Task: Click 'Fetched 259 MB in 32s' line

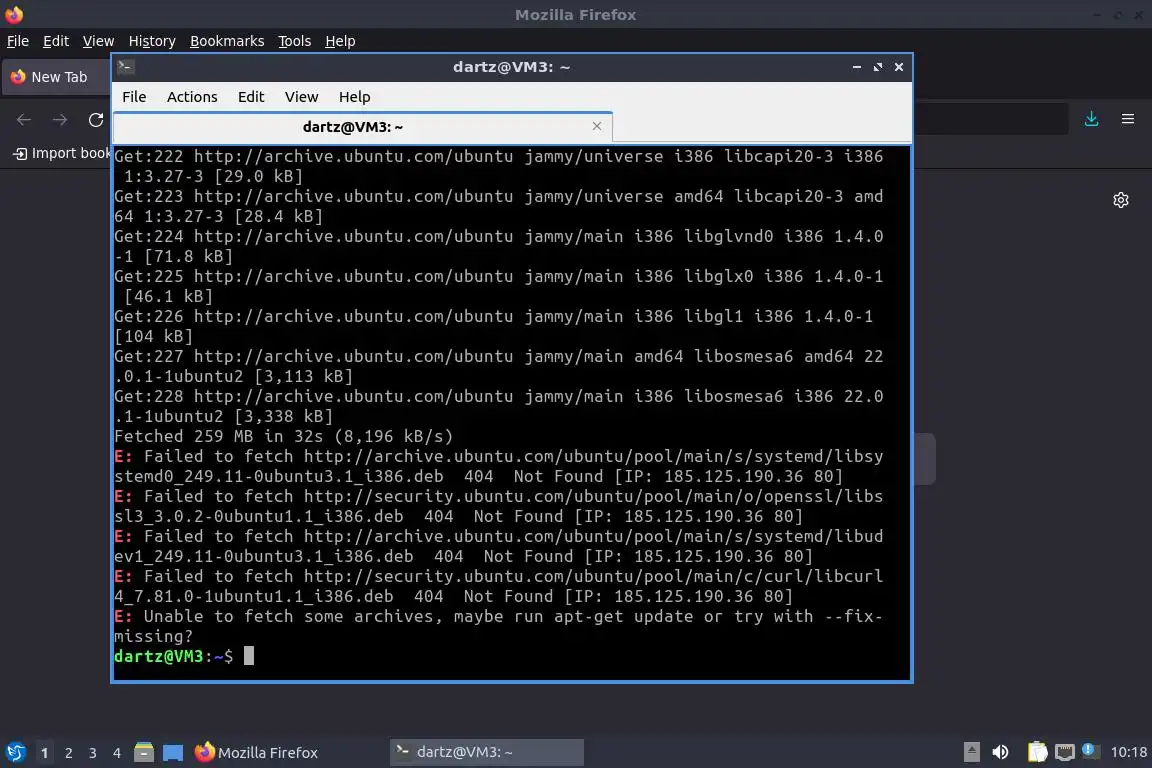Action: (284, 437)
